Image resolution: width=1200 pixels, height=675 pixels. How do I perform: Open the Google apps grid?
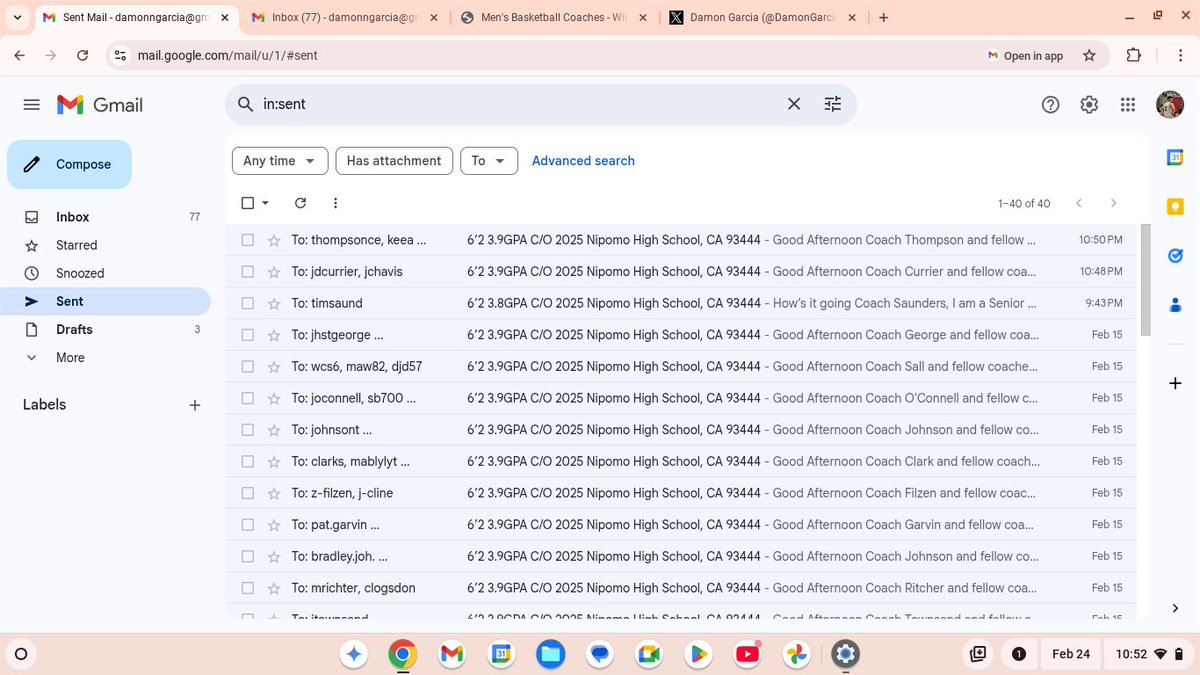(1128, 105)
